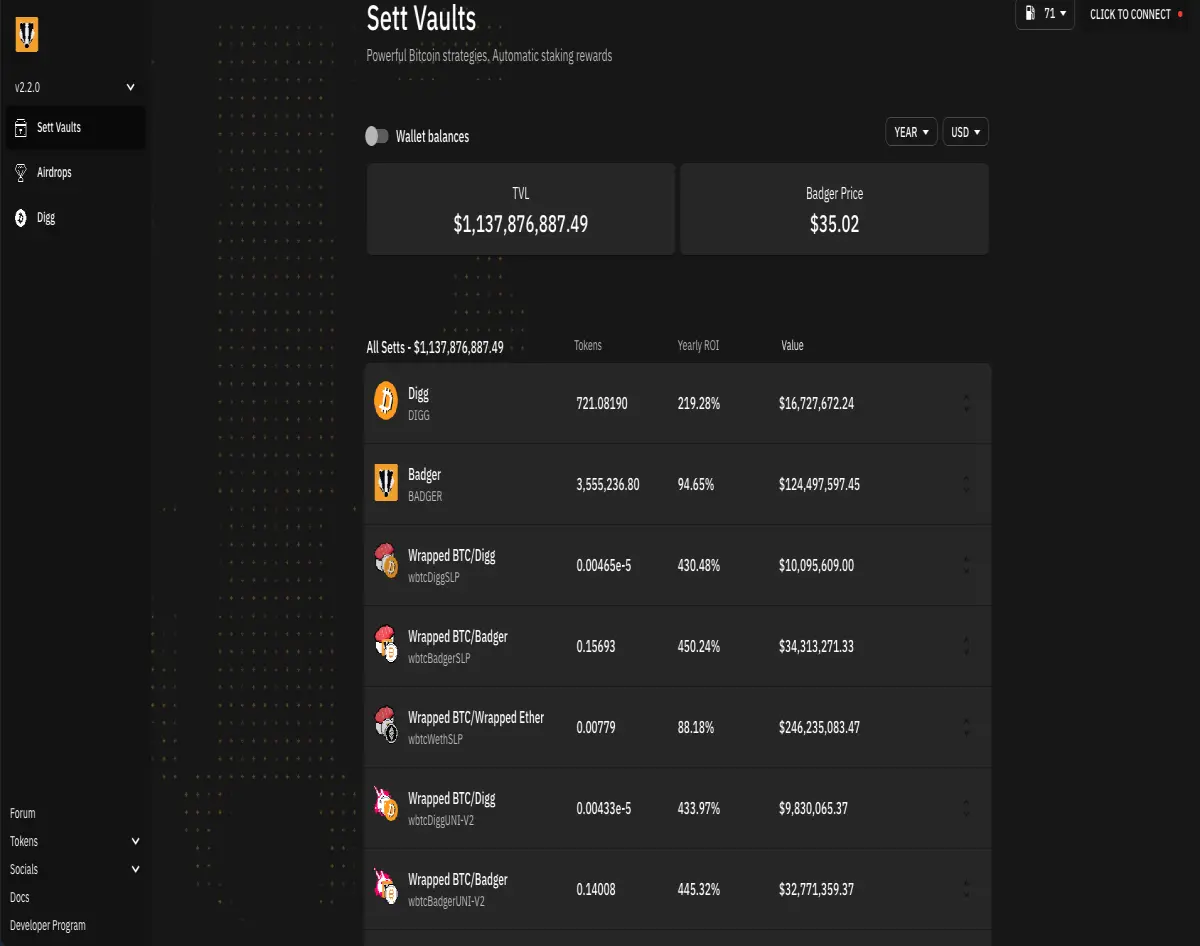Open the Forum link
This screenshot has width=1200, height=946.
pyautogui.click(x=23, y=813)
